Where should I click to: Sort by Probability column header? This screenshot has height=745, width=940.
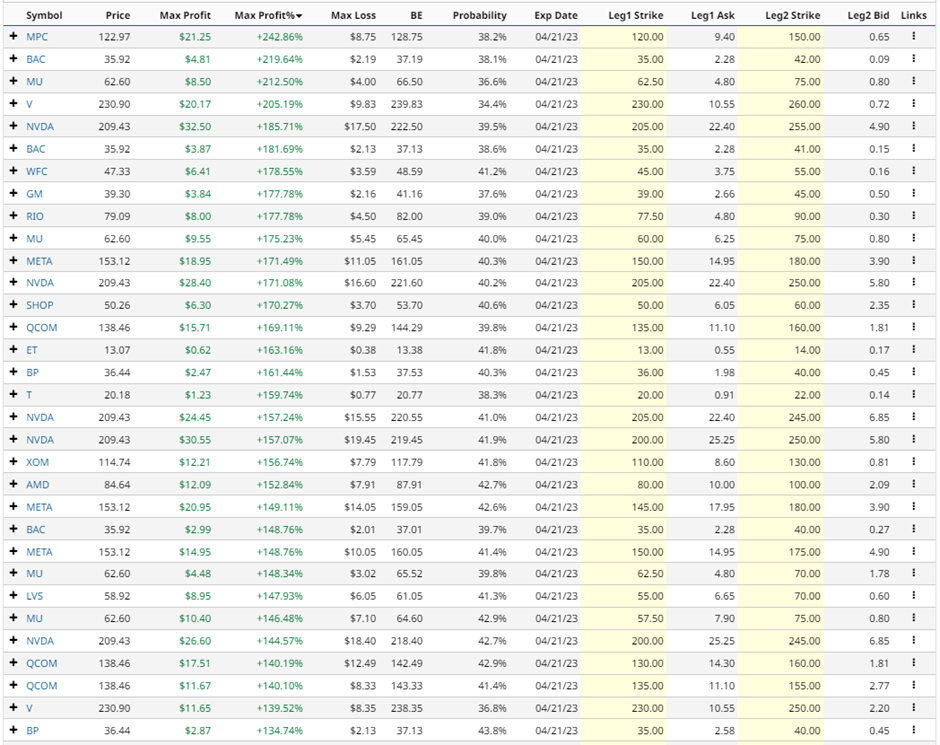tap(480, 16)
